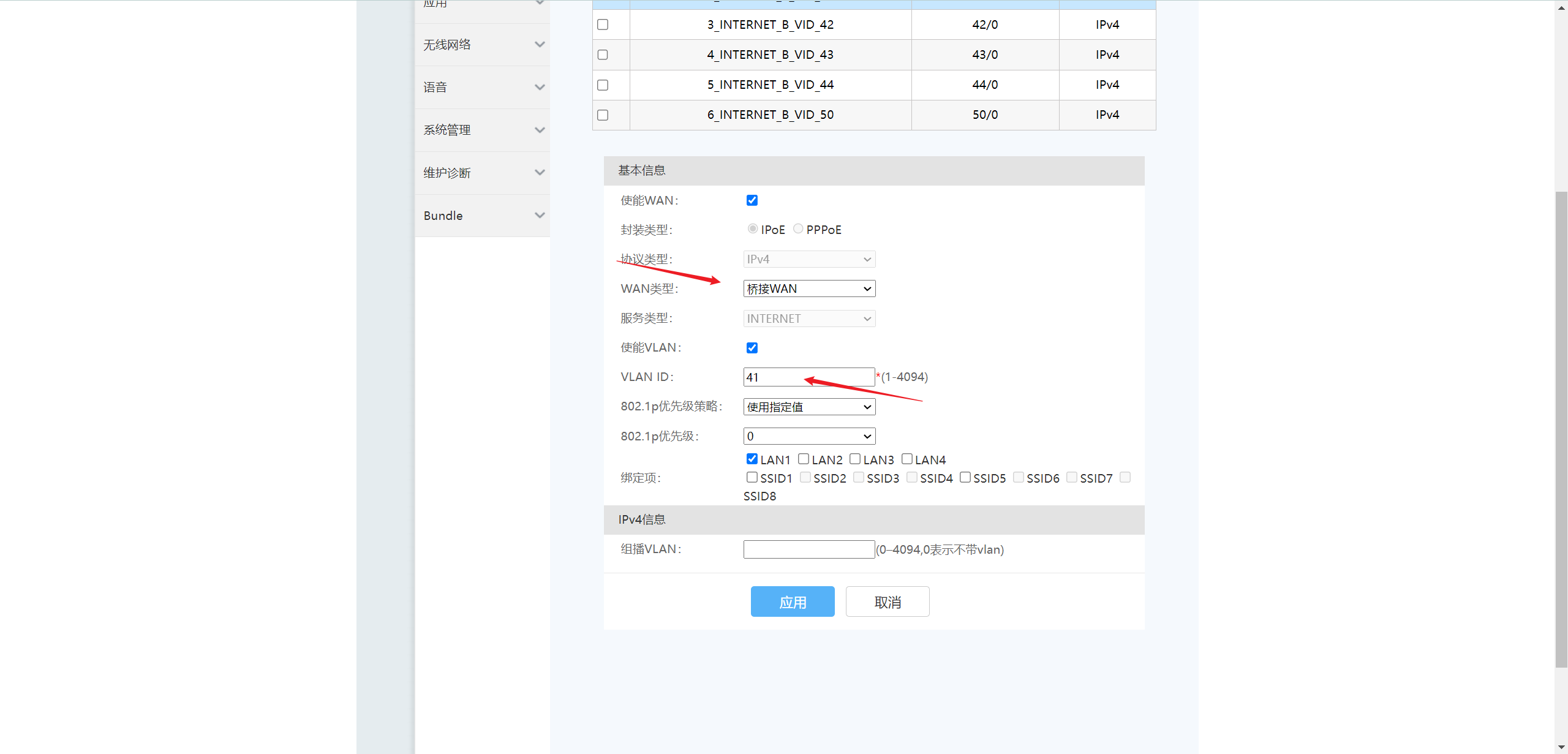The image size is (1568, 754).
Task: Select row checkbox for 3_INTERNET_B_VID_42
Action: pos(603,25)
